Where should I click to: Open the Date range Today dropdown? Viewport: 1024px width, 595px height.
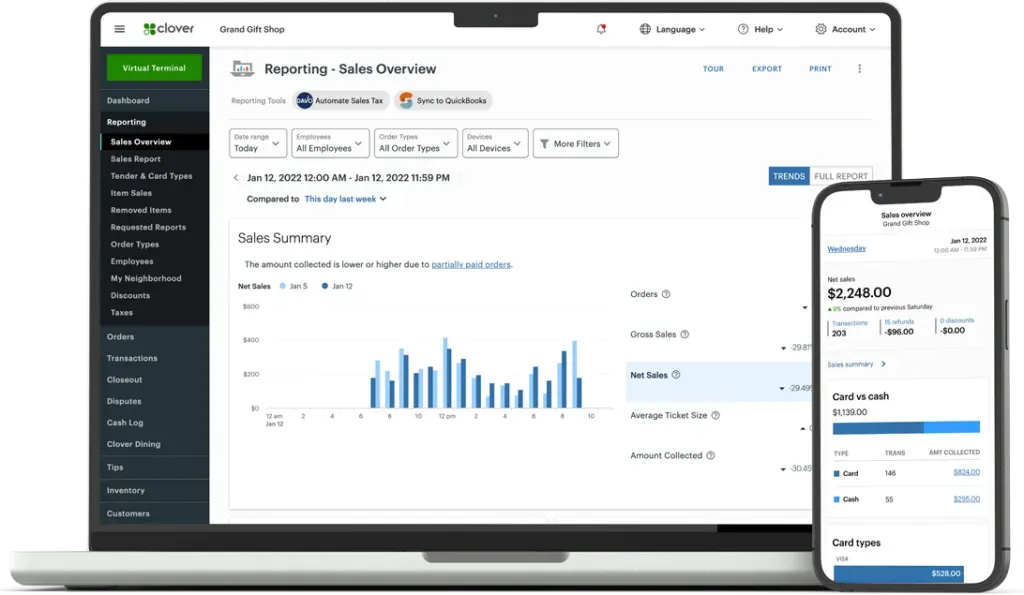click(257, 144)
